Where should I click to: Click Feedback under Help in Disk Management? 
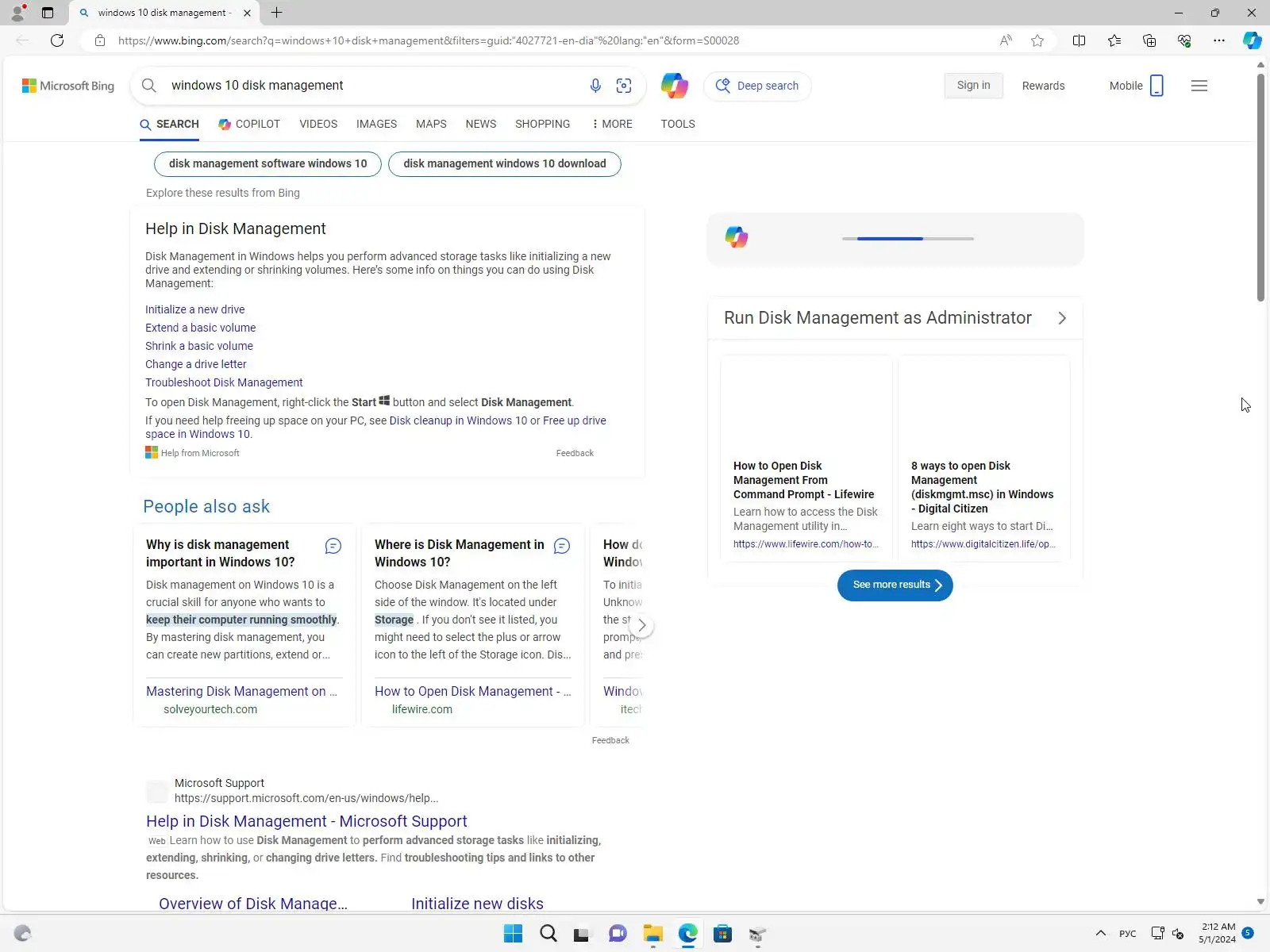(x=575, y=453)
